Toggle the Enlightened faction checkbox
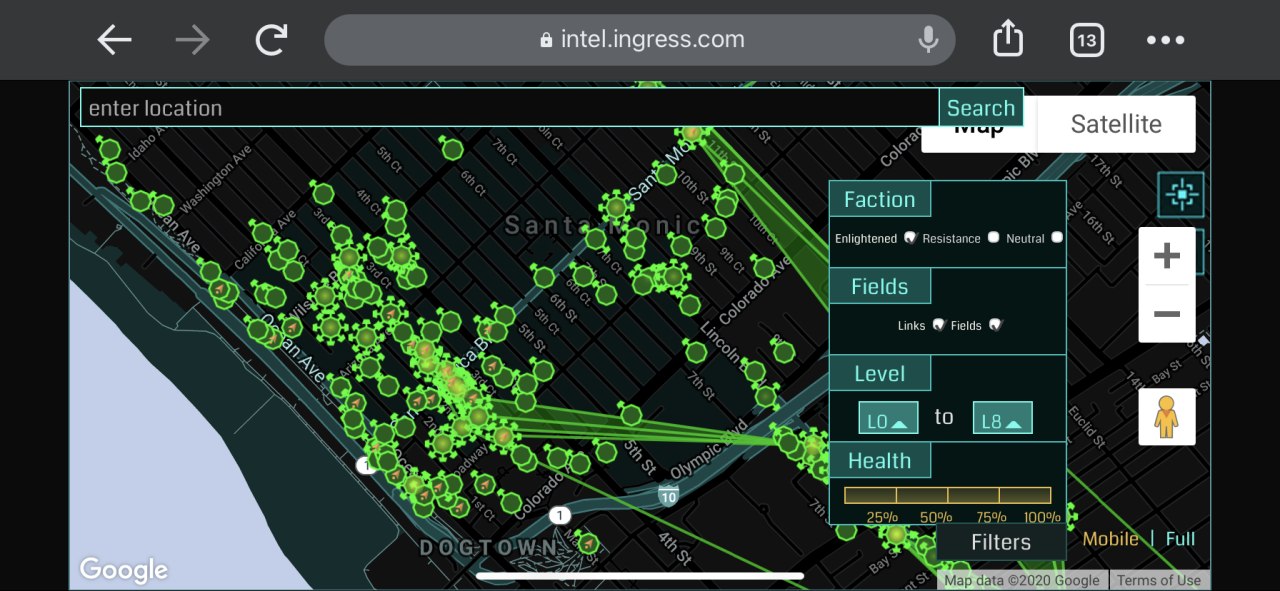This screenshot has height=591, width=1280. [910, 238]
